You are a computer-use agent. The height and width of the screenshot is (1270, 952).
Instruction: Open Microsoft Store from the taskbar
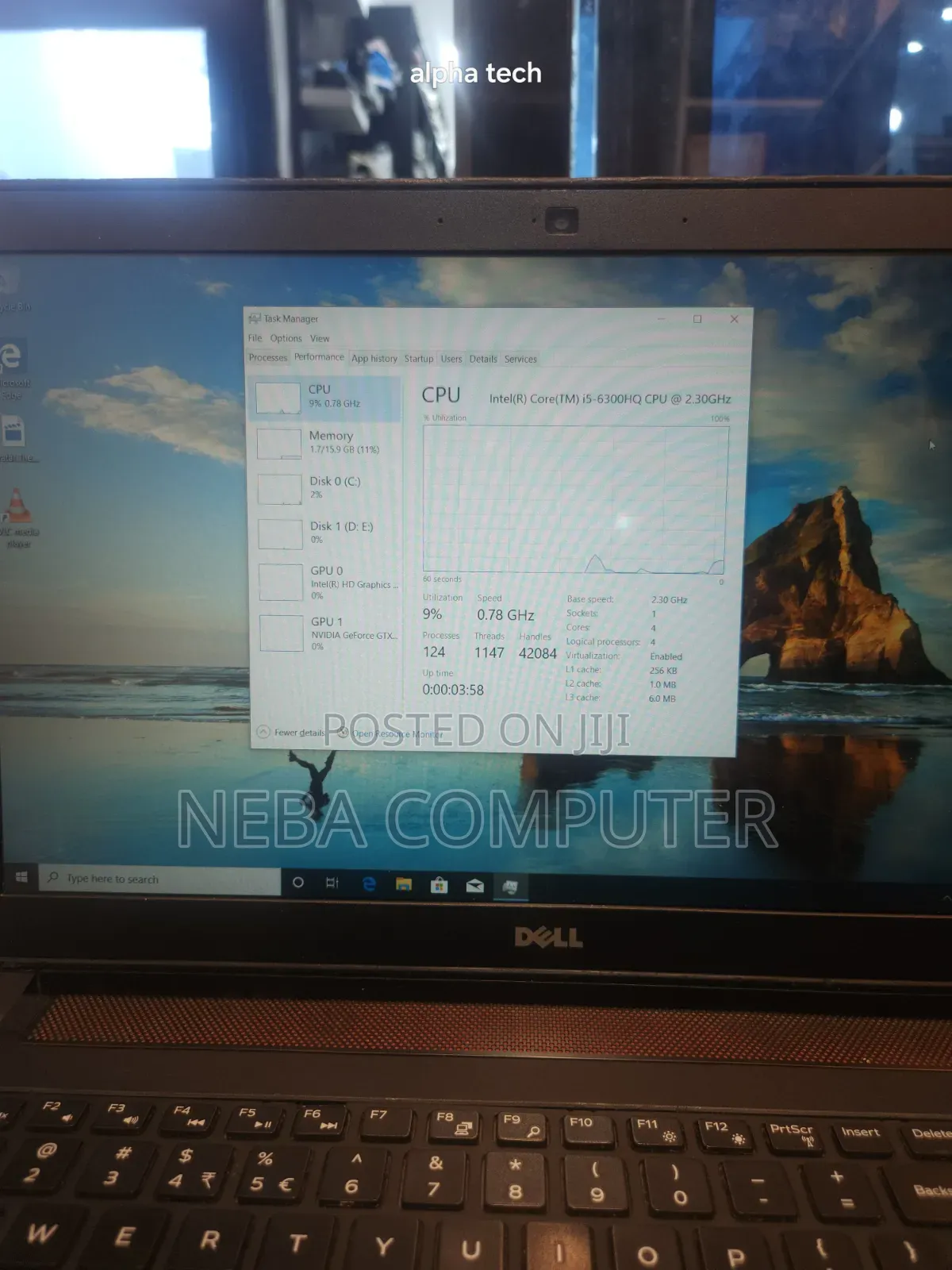tap(439, 885)
